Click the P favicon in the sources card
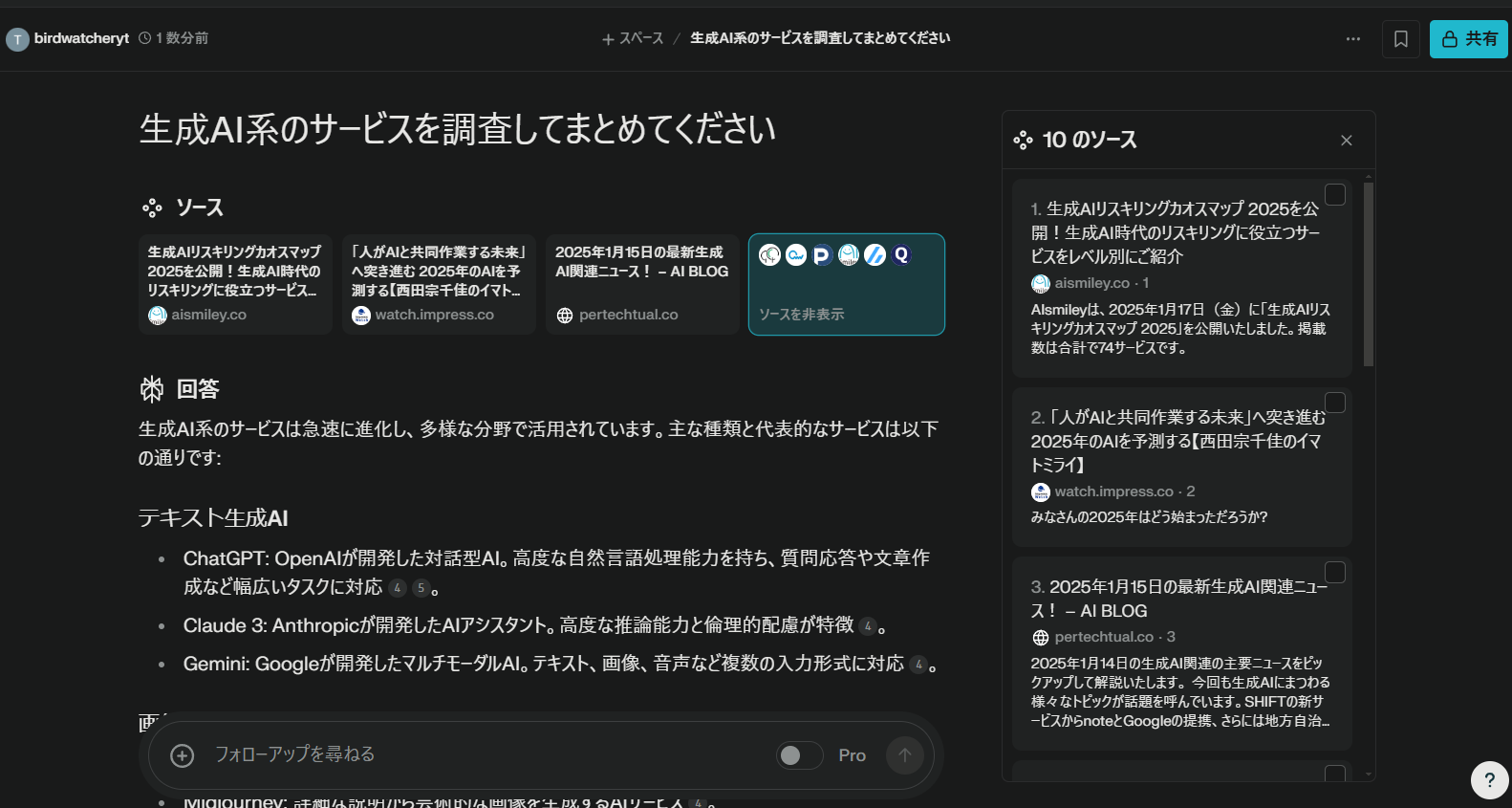Image resolution: width=1512 pixels, height=808 pixels. click(822, 255)
